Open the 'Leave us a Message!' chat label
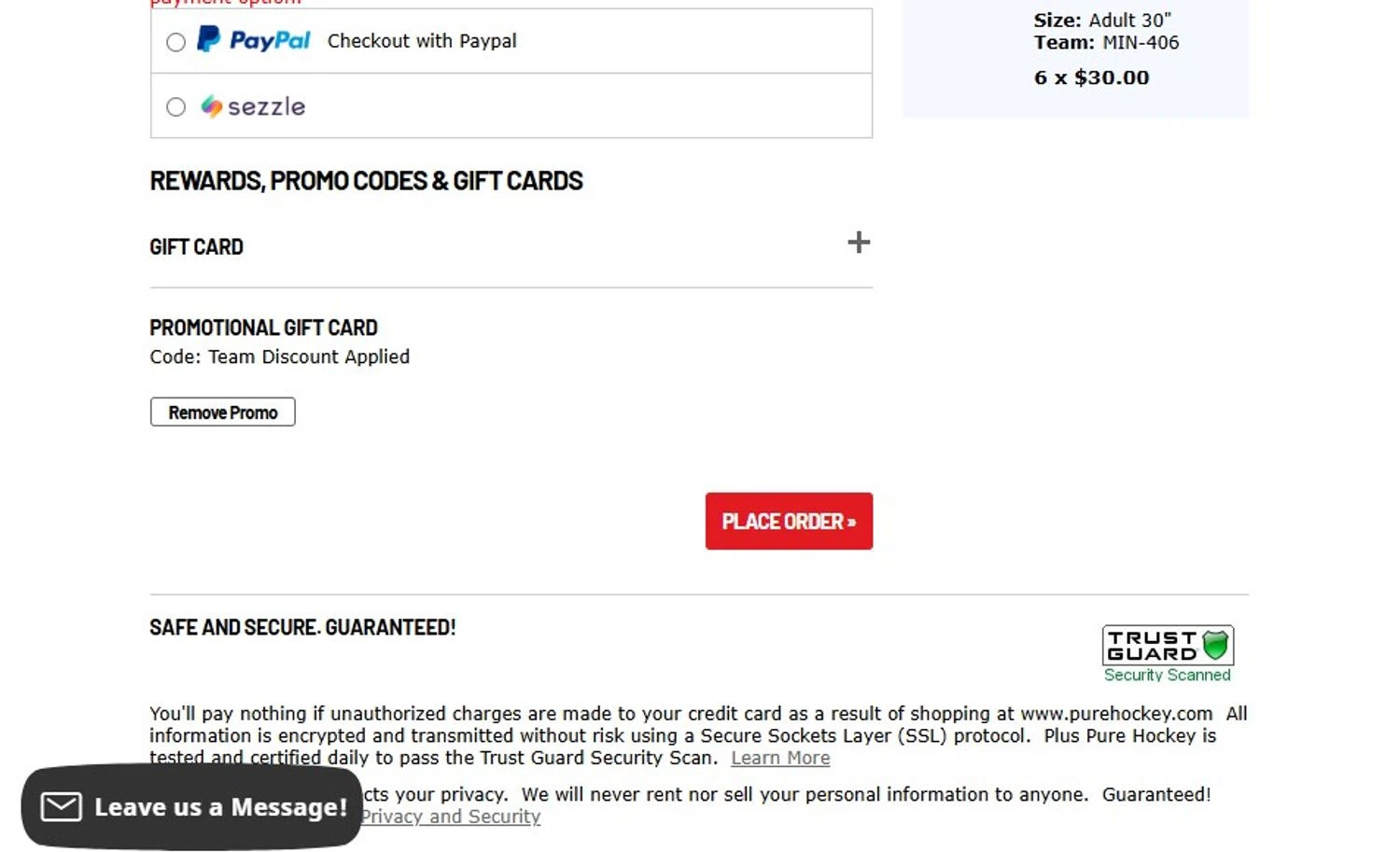 [x=220, y=807]
